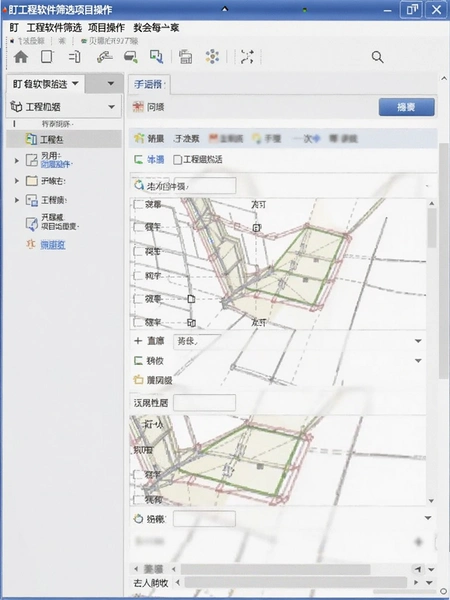
Task: Click the green person icon in the action row
Action: [139, 138]
